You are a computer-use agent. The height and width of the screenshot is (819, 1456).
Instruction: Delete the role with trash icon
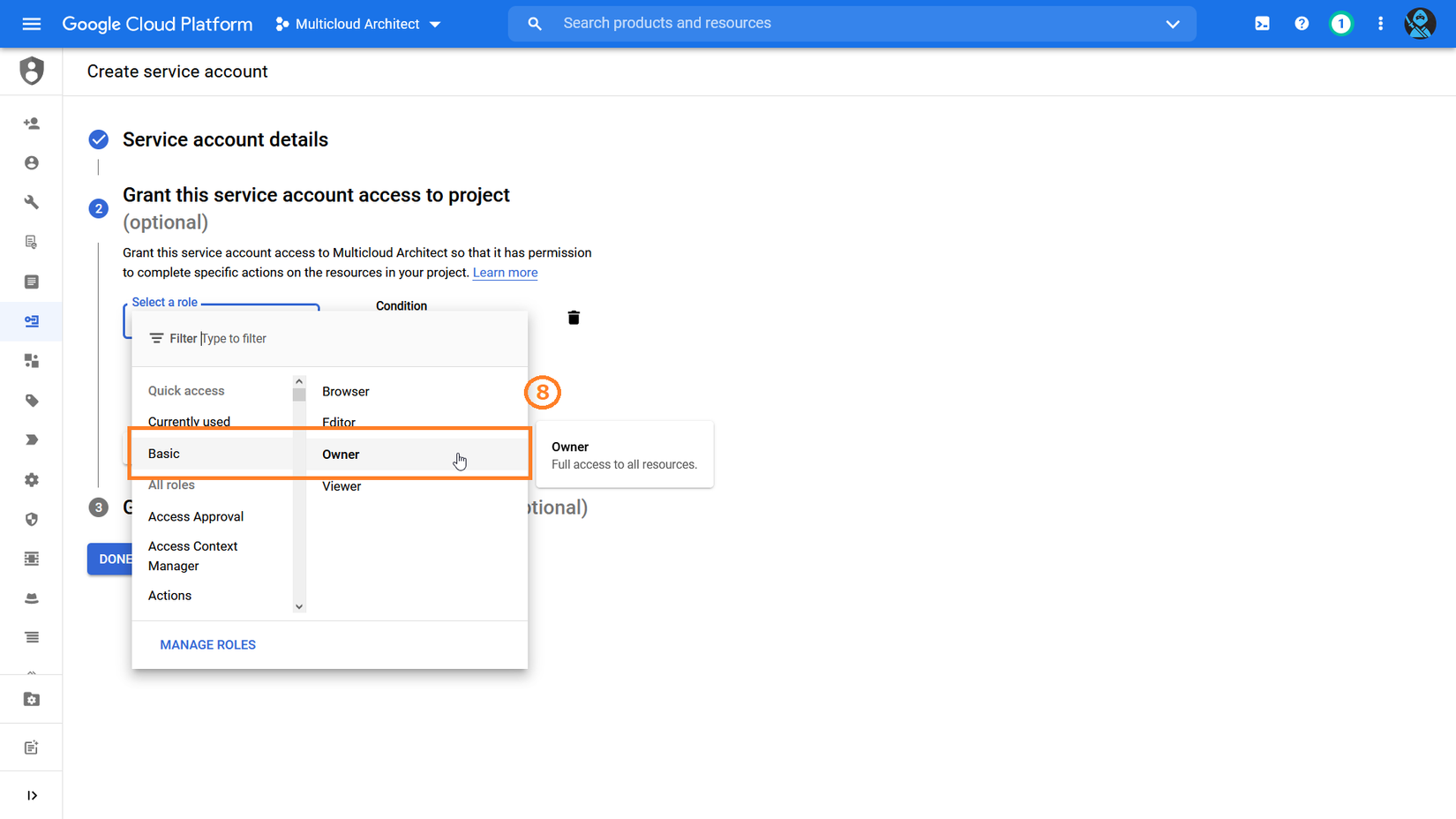click(574, 318)
